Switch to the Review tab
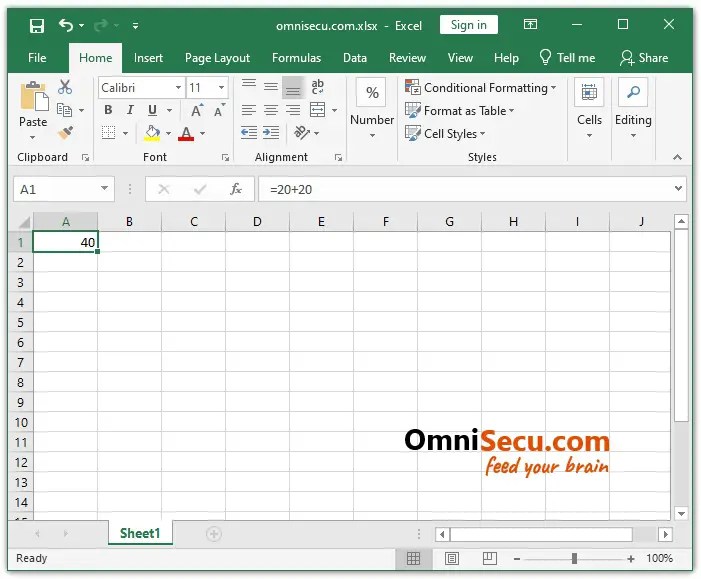This screenshot has height=579, width=701. (407, 58)
